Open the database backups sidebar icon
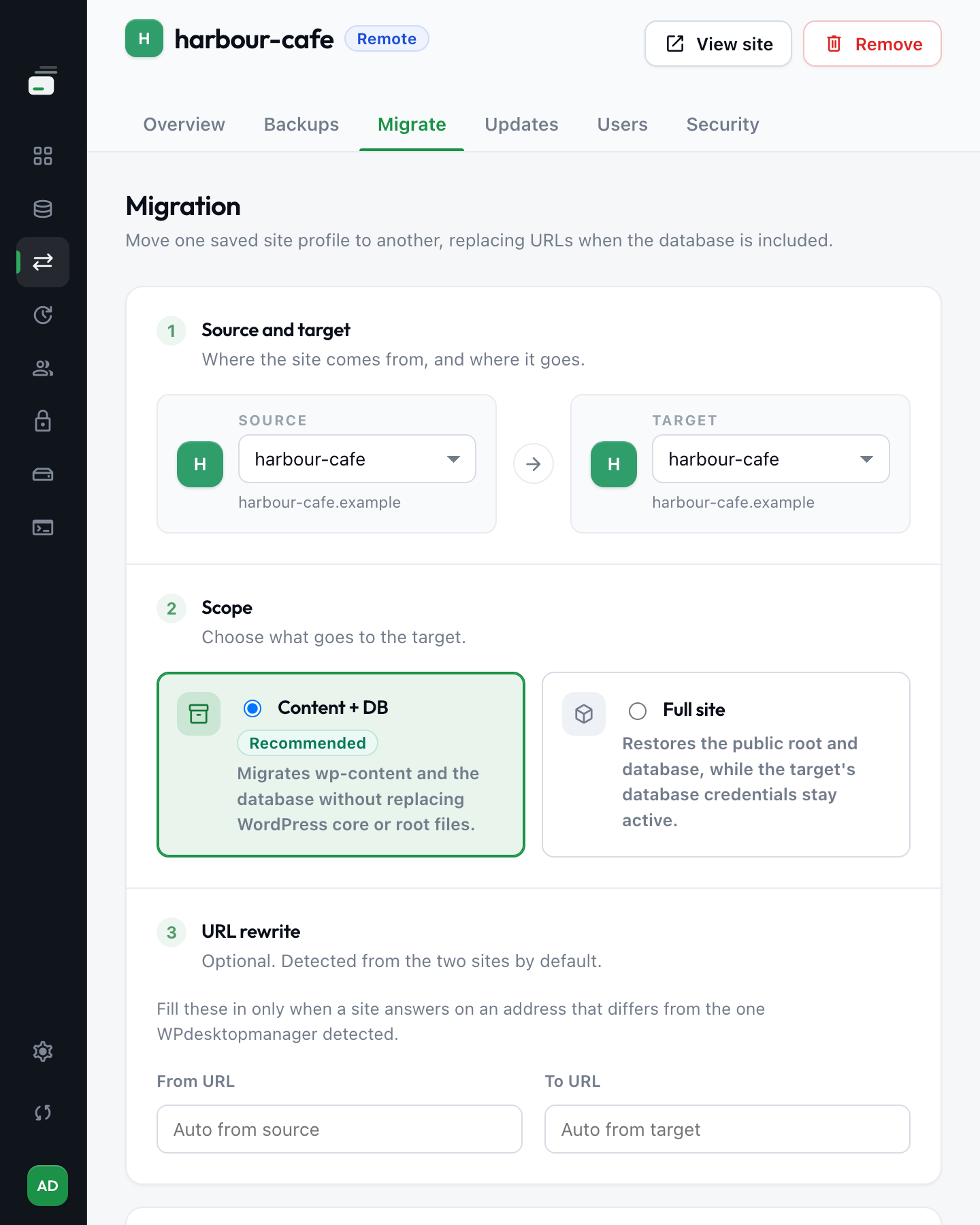Screen dimensions: 980x1225 coord(43,209)
